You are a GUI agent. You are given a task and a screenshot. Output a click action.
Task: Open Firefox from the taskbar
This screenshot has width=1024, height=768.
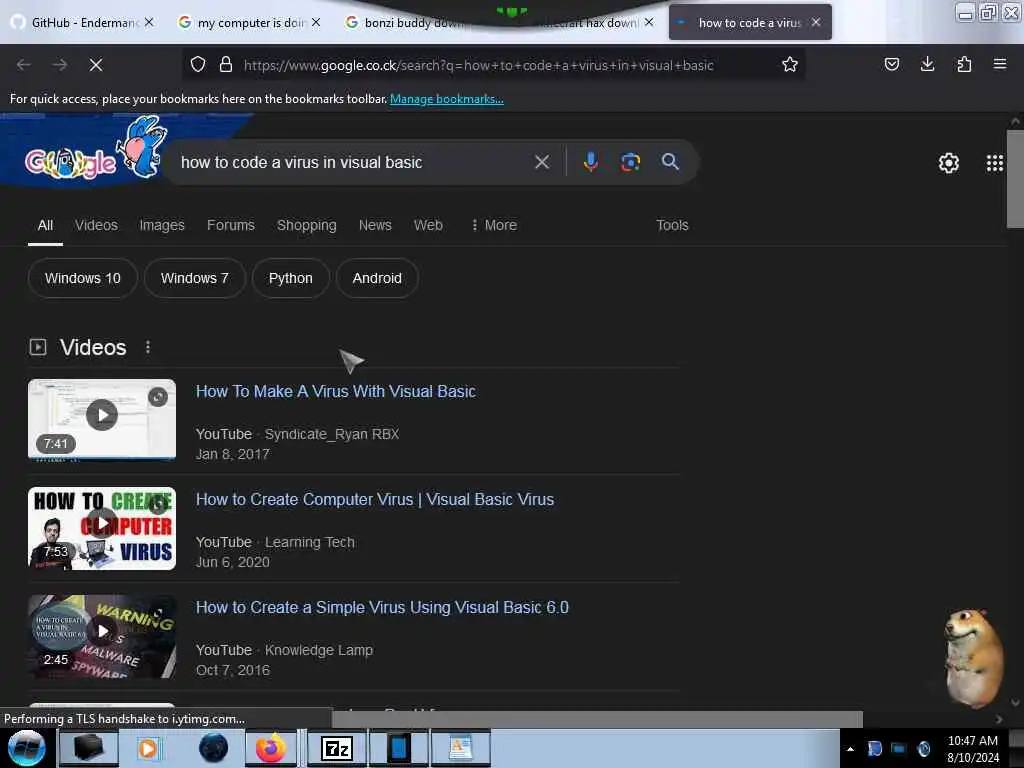pyautogui.click(x=270, y=748)
